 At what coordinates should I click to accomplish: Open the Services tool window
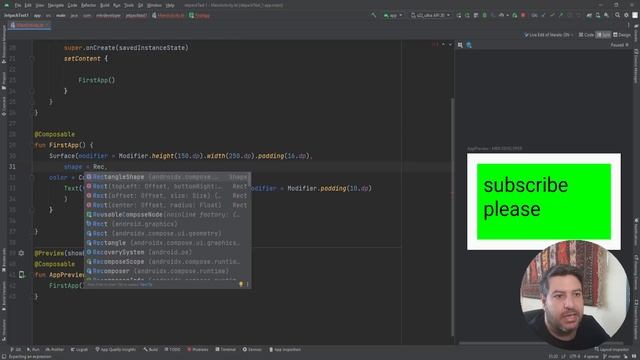point(252,349)
